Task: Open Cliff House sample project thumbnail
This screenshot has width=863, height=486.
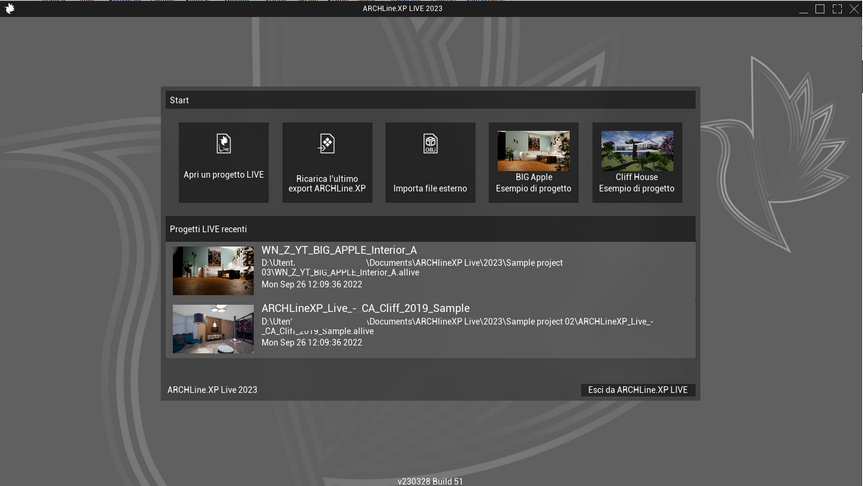Action: (x=637, y=151)
